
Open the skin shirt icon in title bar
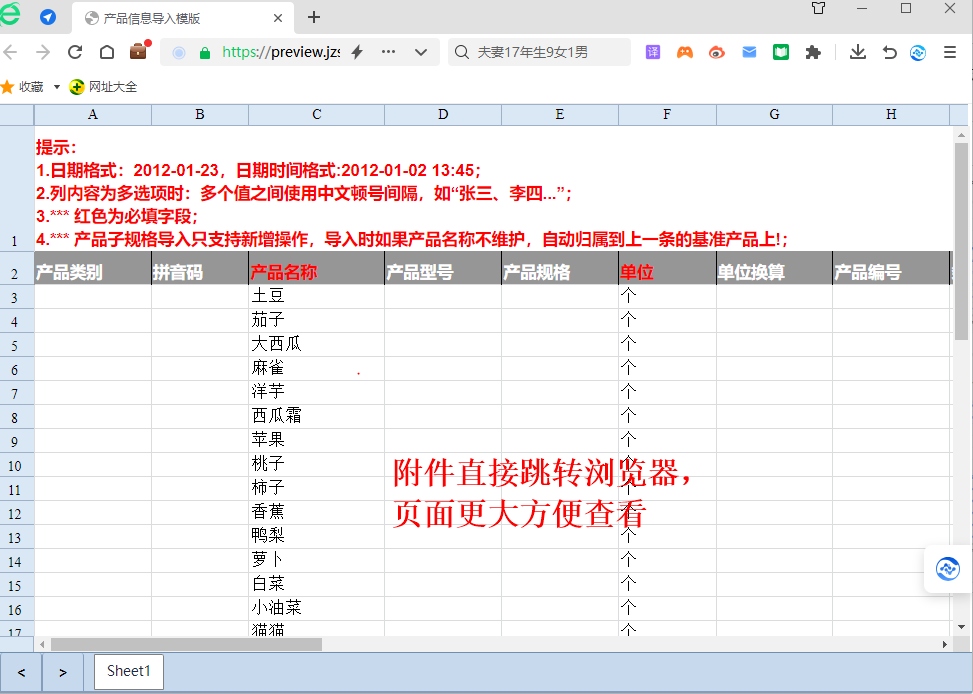(x=818, y=8)
